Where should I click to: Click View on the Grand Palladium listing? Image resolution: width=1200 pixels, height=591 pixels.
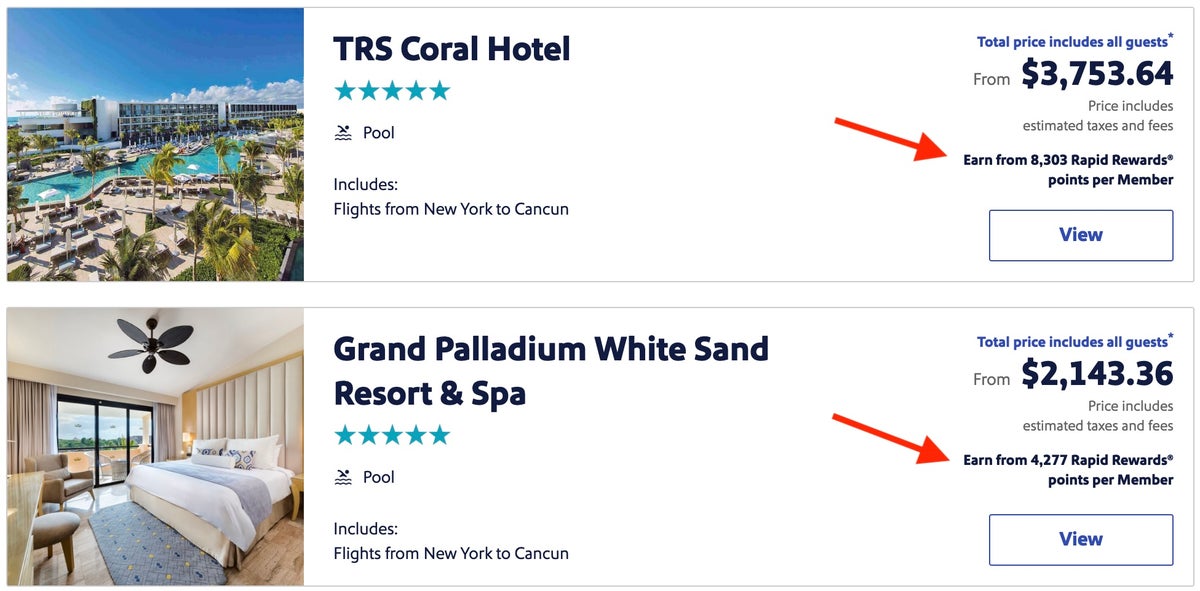(1081, 539)
